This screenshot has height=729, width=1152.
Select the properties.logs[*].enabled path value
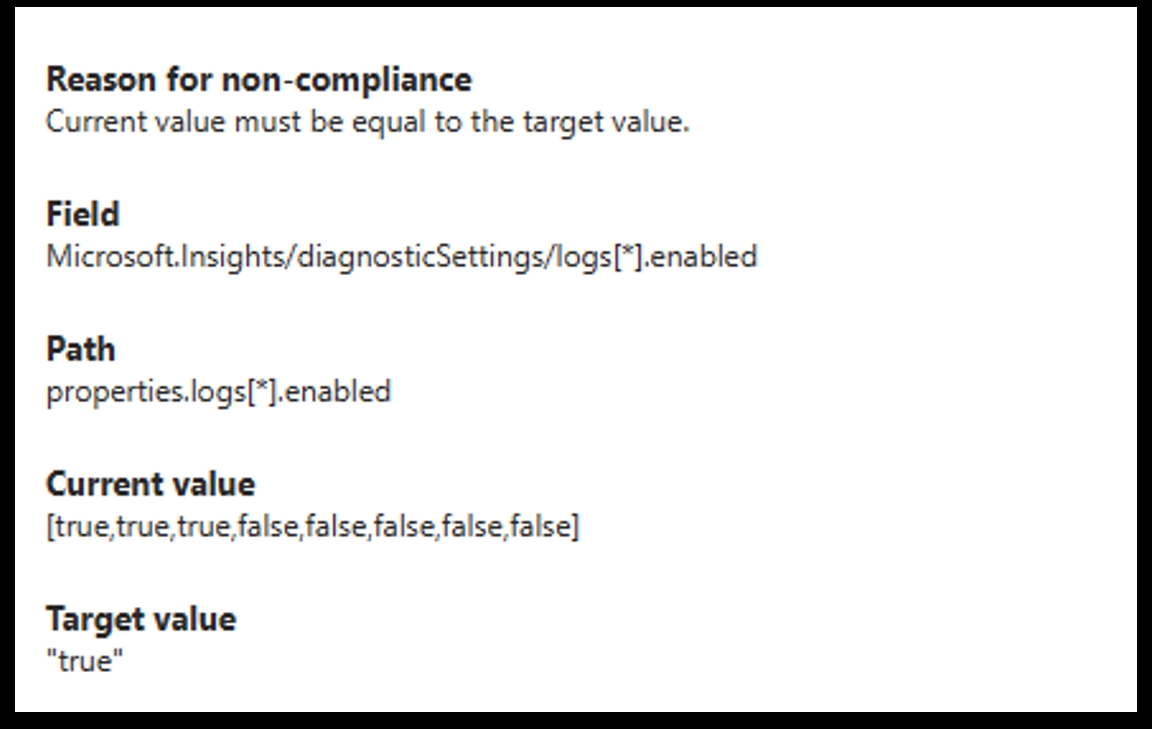coord(218,391)
